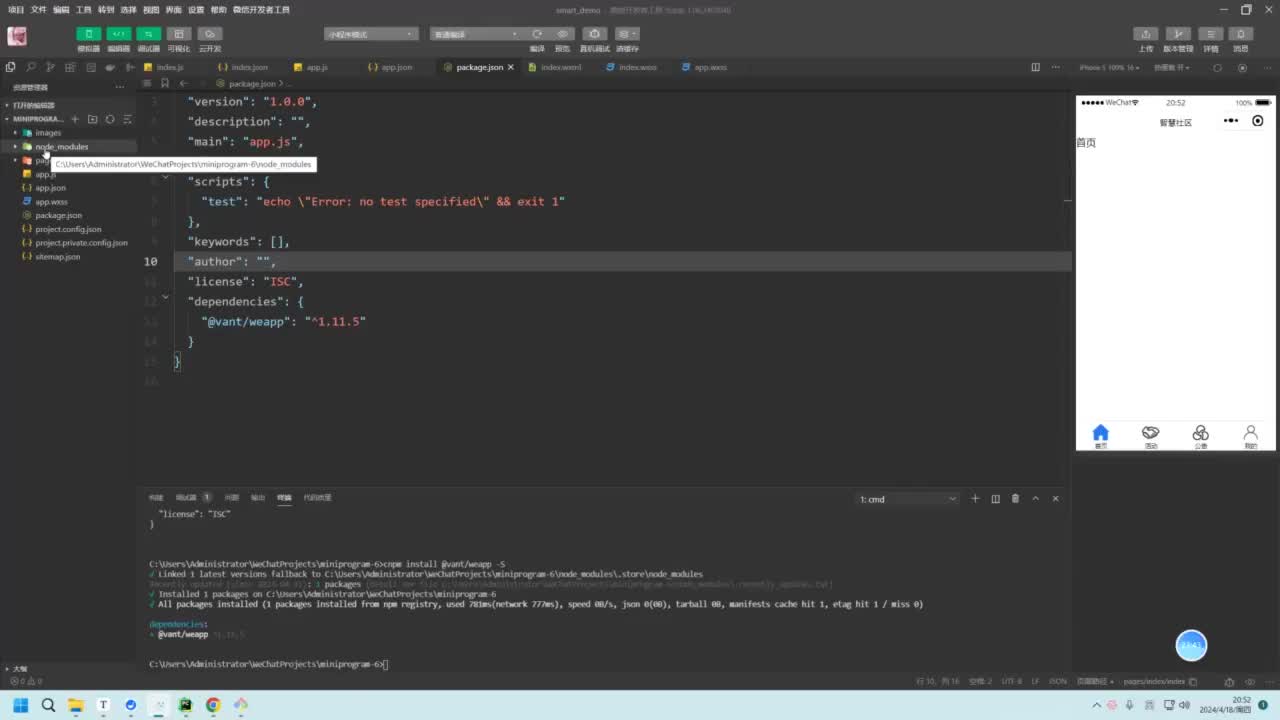
Task: Open the search icon in activity bar
Action: click(x=31, y=67)
